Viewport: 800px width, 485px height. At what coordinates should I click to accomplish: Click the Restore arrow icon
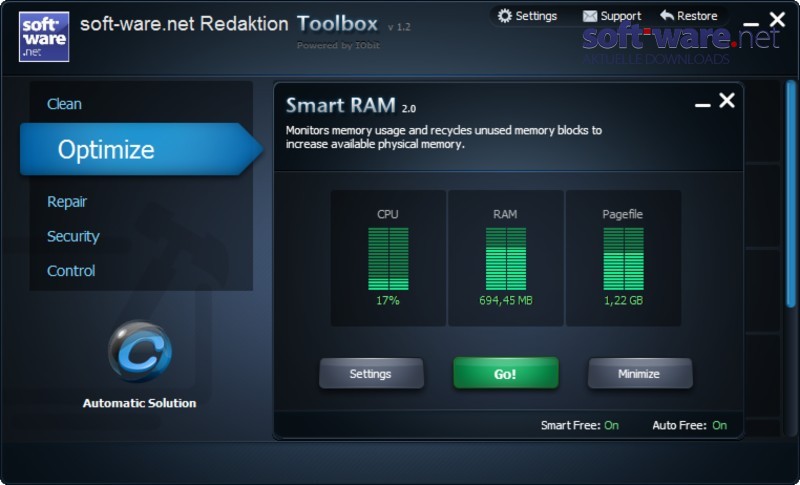(x=666, y=15)
